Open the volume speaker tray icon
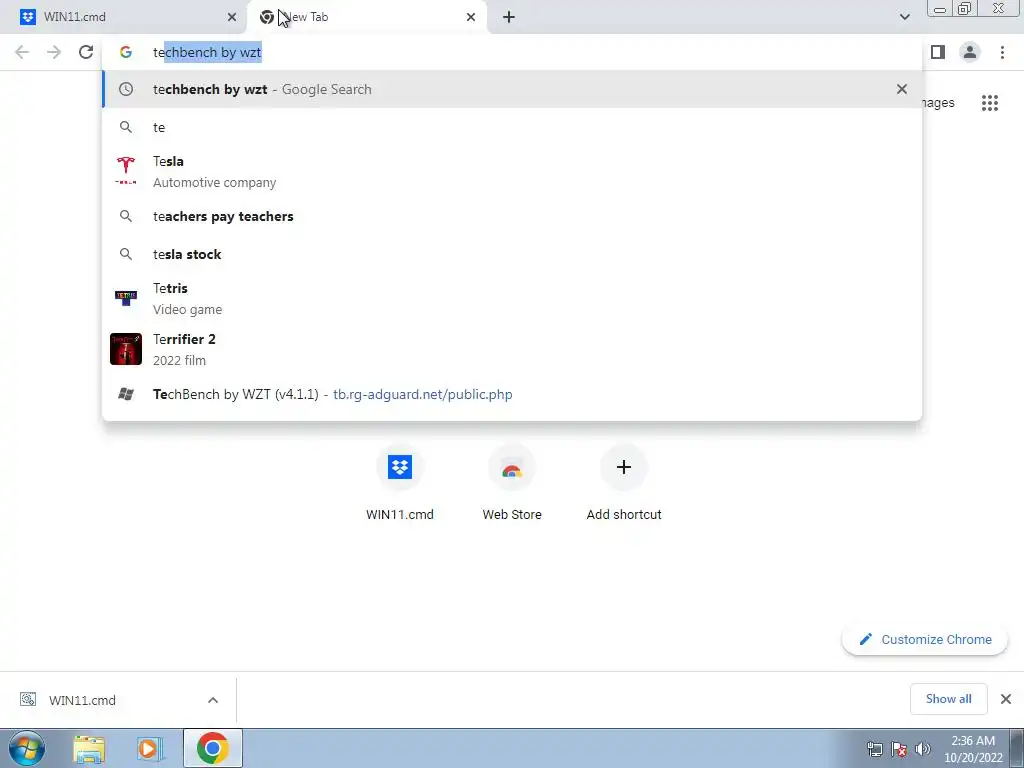 922,749
